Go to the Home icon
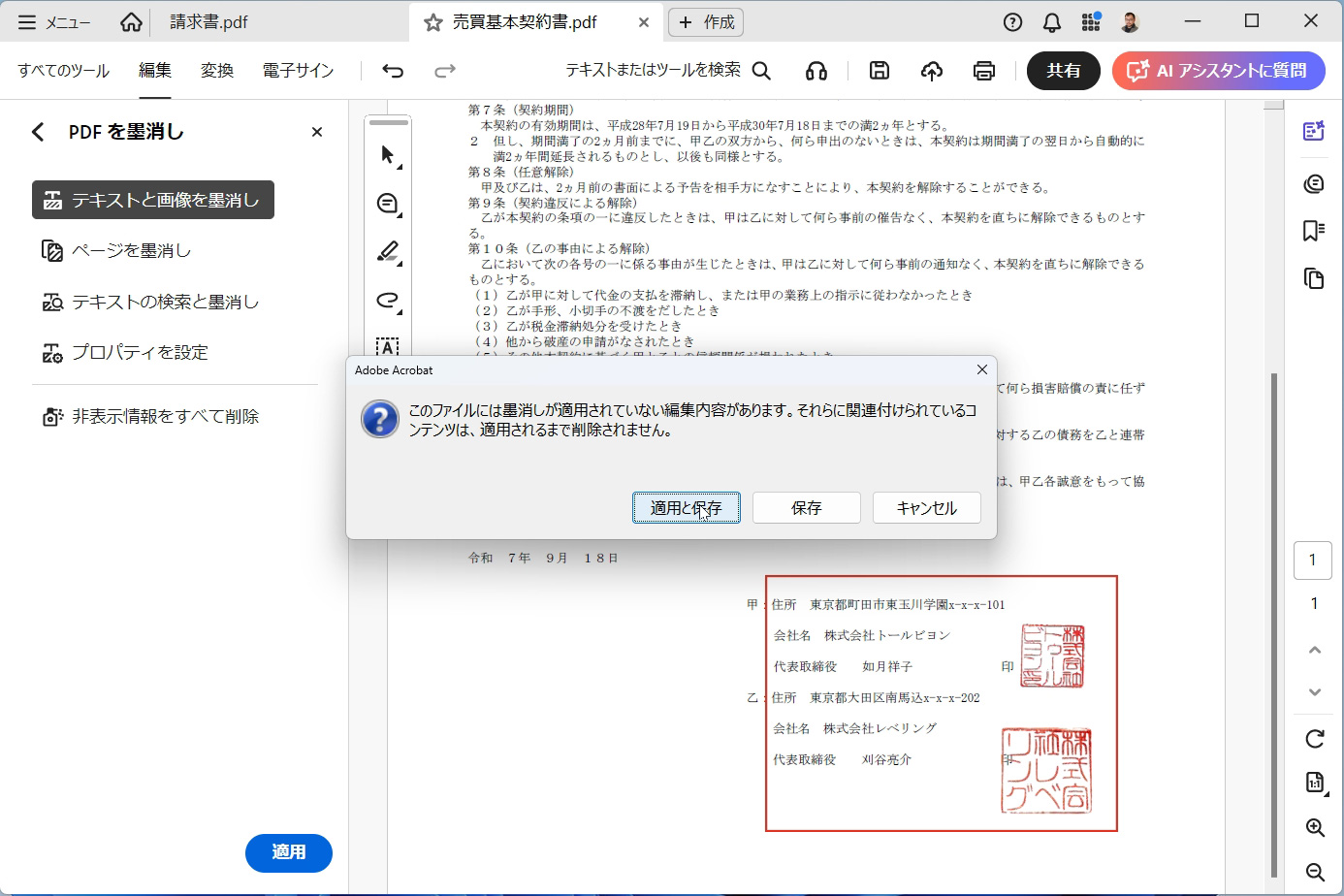This screenshot has width=1344, height=896. pos(131,22)
